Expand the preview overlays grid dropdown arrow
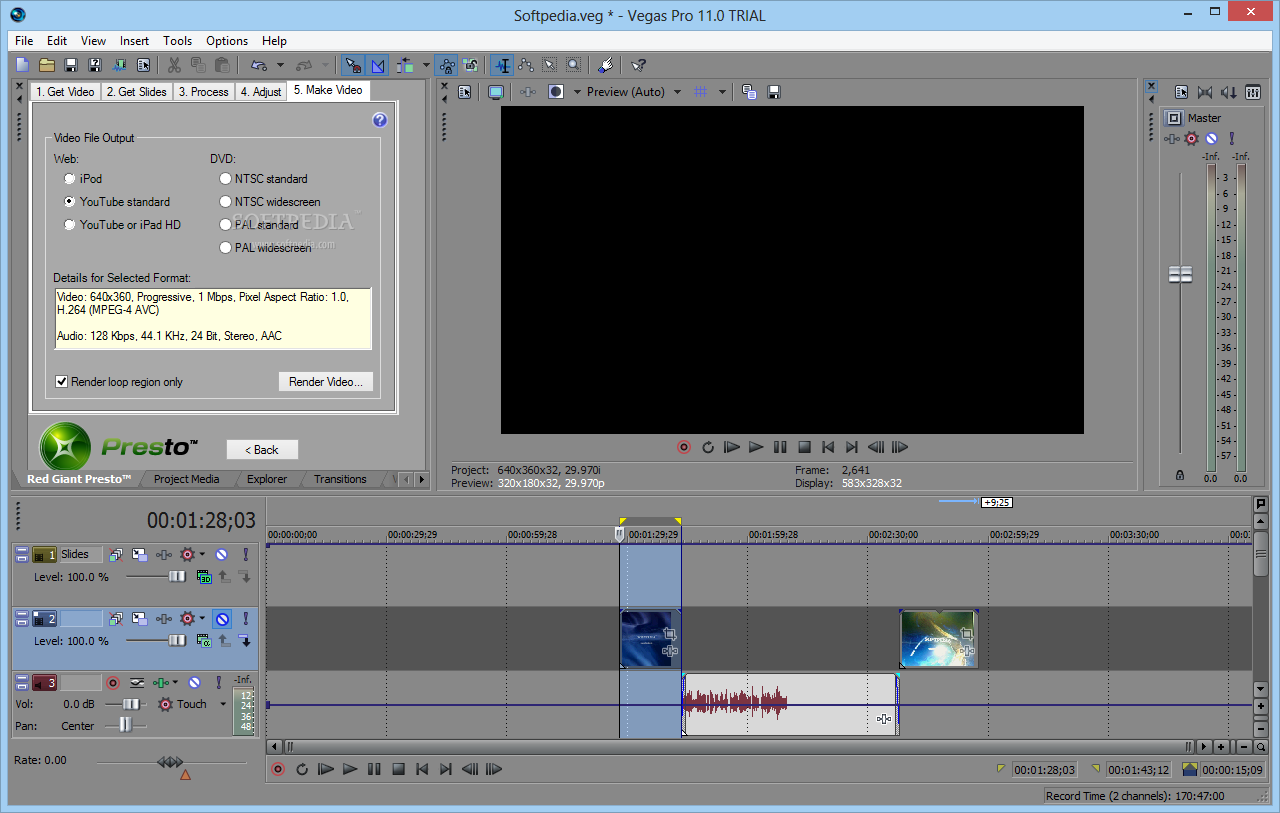 pyautogui.click(x=722, y=92)
